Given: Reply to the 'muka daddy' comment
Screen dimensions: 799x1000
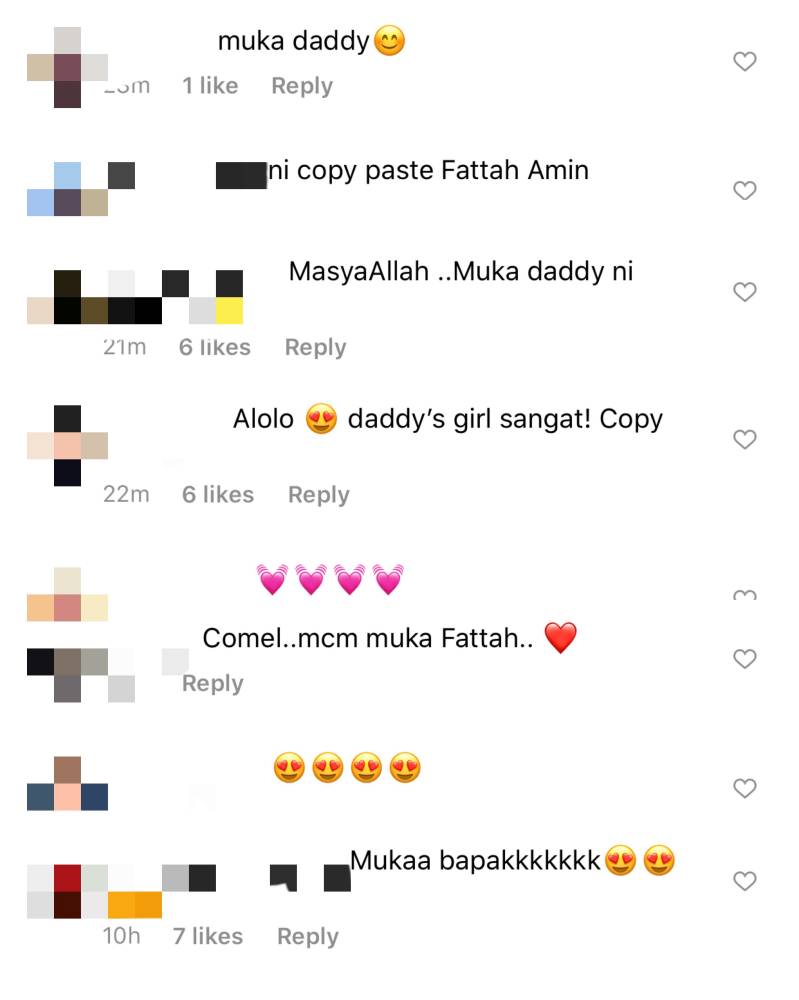Looking at the screenshot, I should [302, 86].
